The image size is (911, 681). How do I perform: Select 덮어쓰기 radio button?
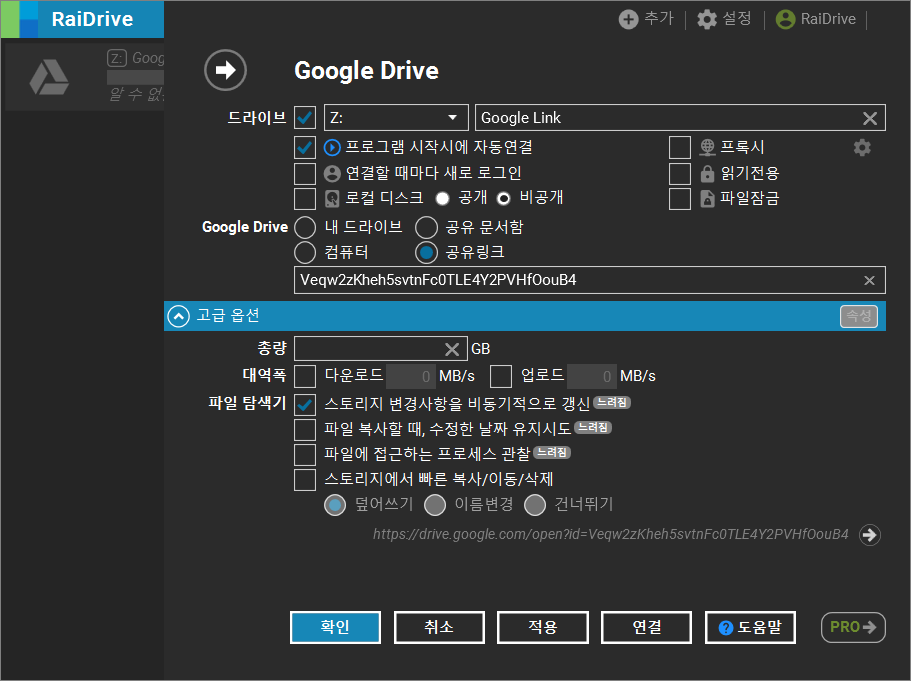click(x=335, y=506)
